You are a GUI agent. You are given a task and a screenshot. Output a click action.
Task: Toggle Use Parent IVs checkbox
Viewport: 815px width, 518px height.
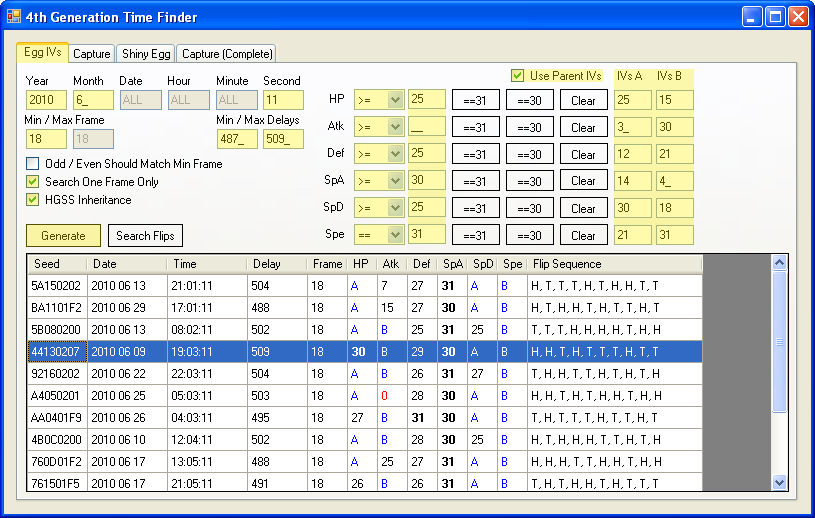coord(518,76)
